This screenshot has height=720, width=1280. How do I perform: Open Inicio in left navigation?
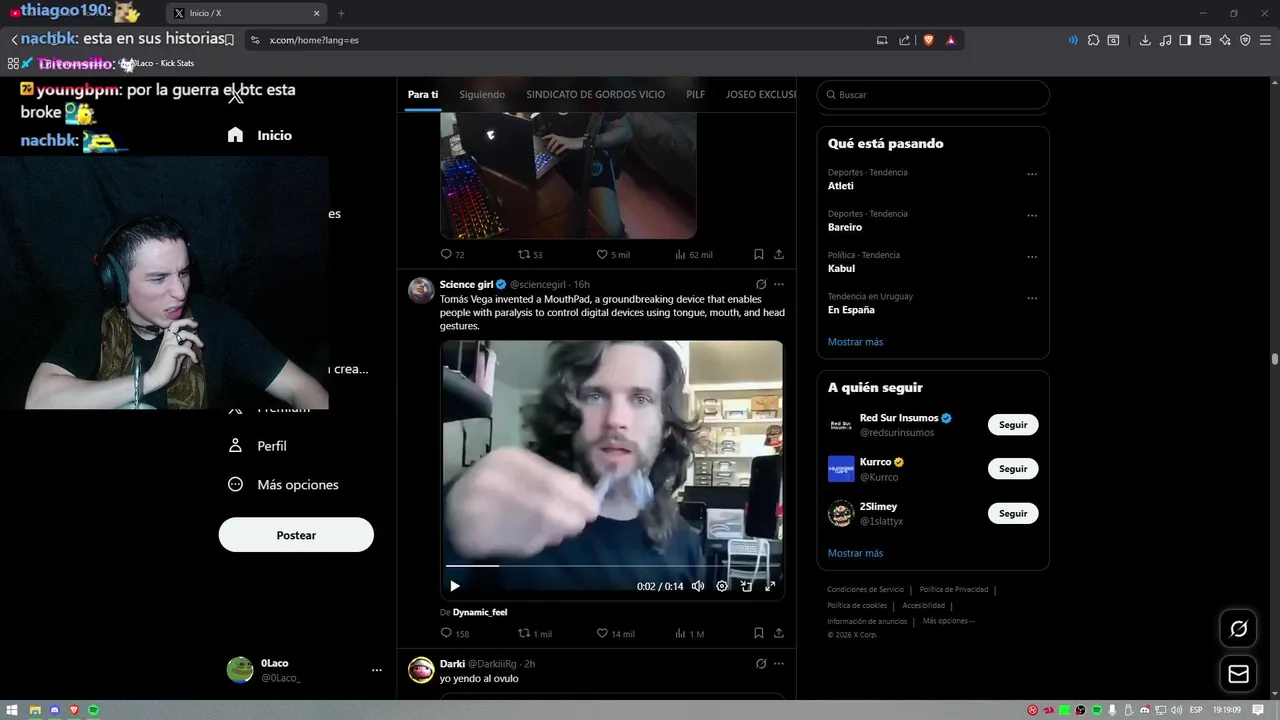point(260,135)
